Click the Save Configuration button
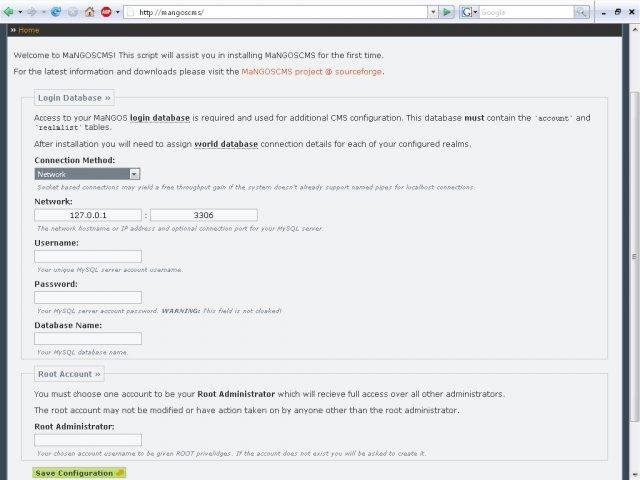The image size is (640, 480). click(79, 473)
